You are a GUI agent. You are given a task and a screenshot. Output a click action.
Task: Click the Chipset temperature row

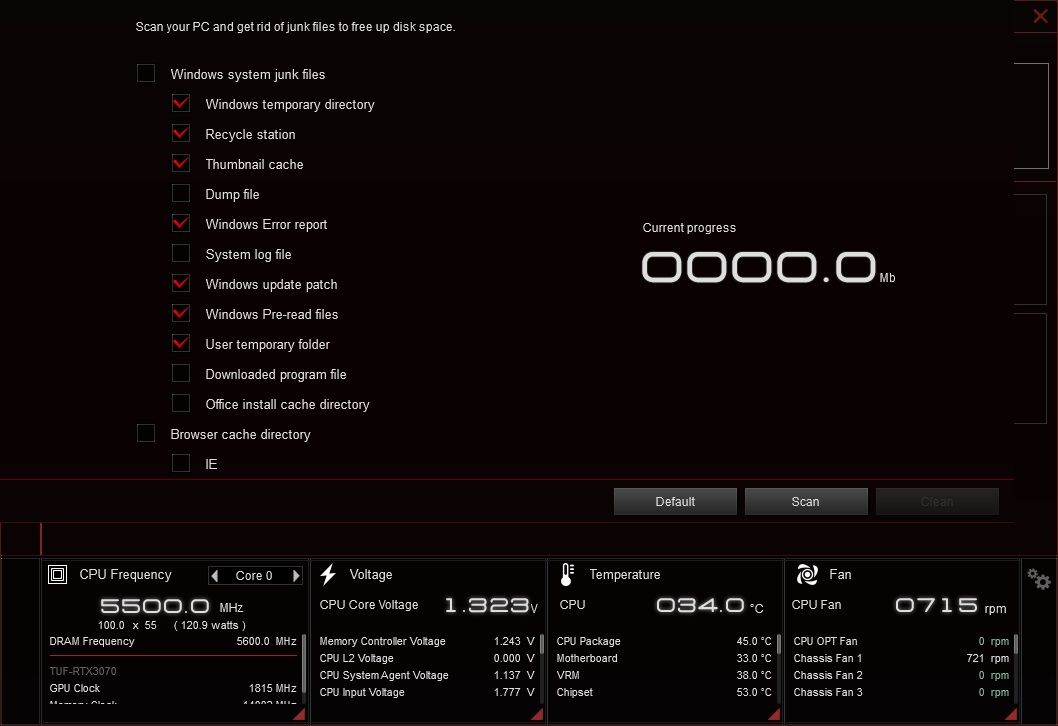coord(664,692)
